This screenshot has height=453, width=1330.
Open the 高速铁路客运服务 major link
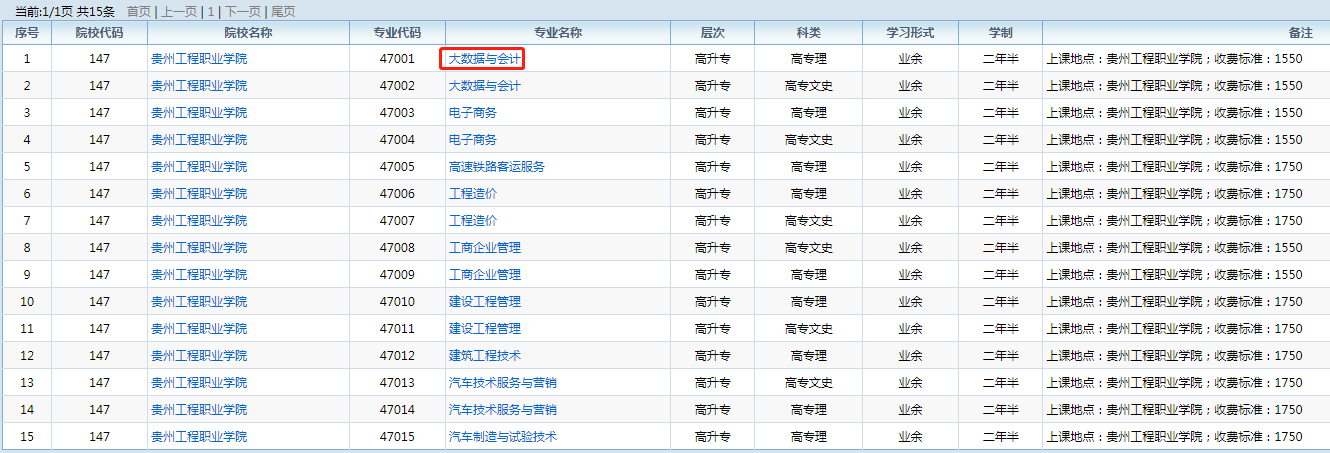pyautogui.click(x=496, y=167)
